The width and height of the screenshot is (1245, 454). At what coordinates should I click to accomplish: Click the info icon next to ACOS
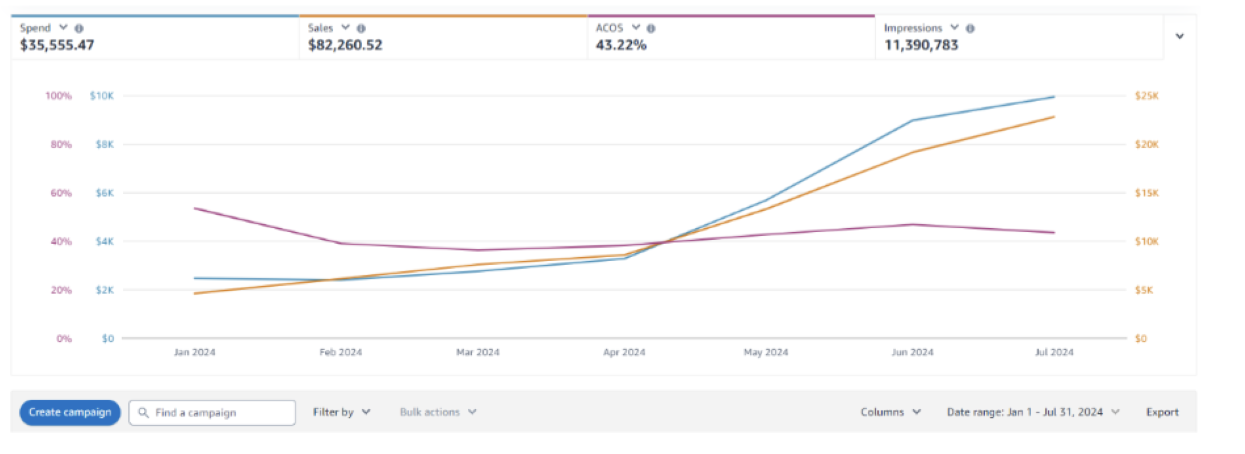point(651,29)
